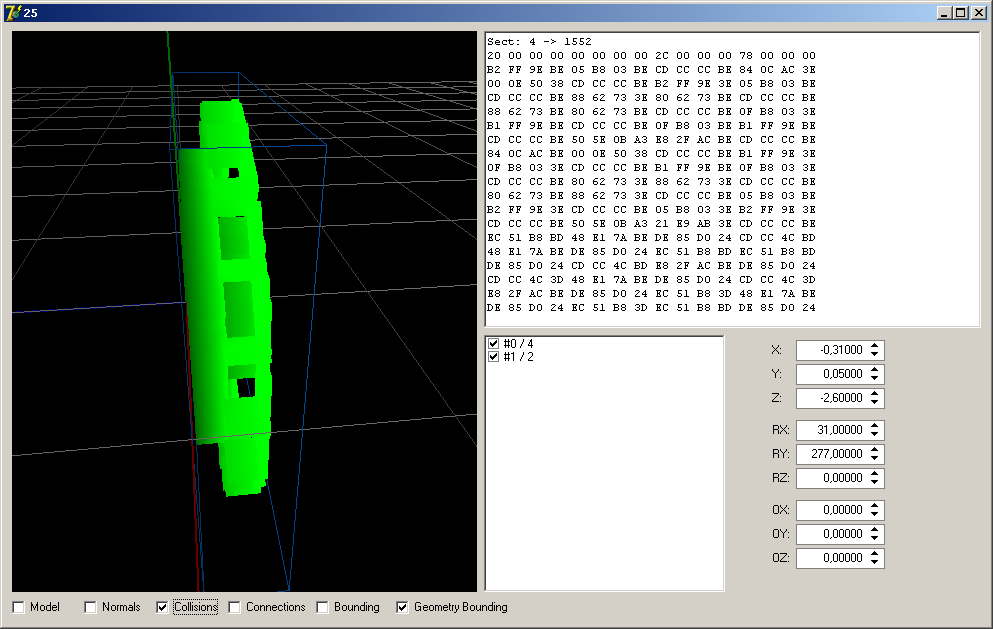The height and width of the screenshot is (629, 993).
Task: Close the 25 window
Action: 978,13
